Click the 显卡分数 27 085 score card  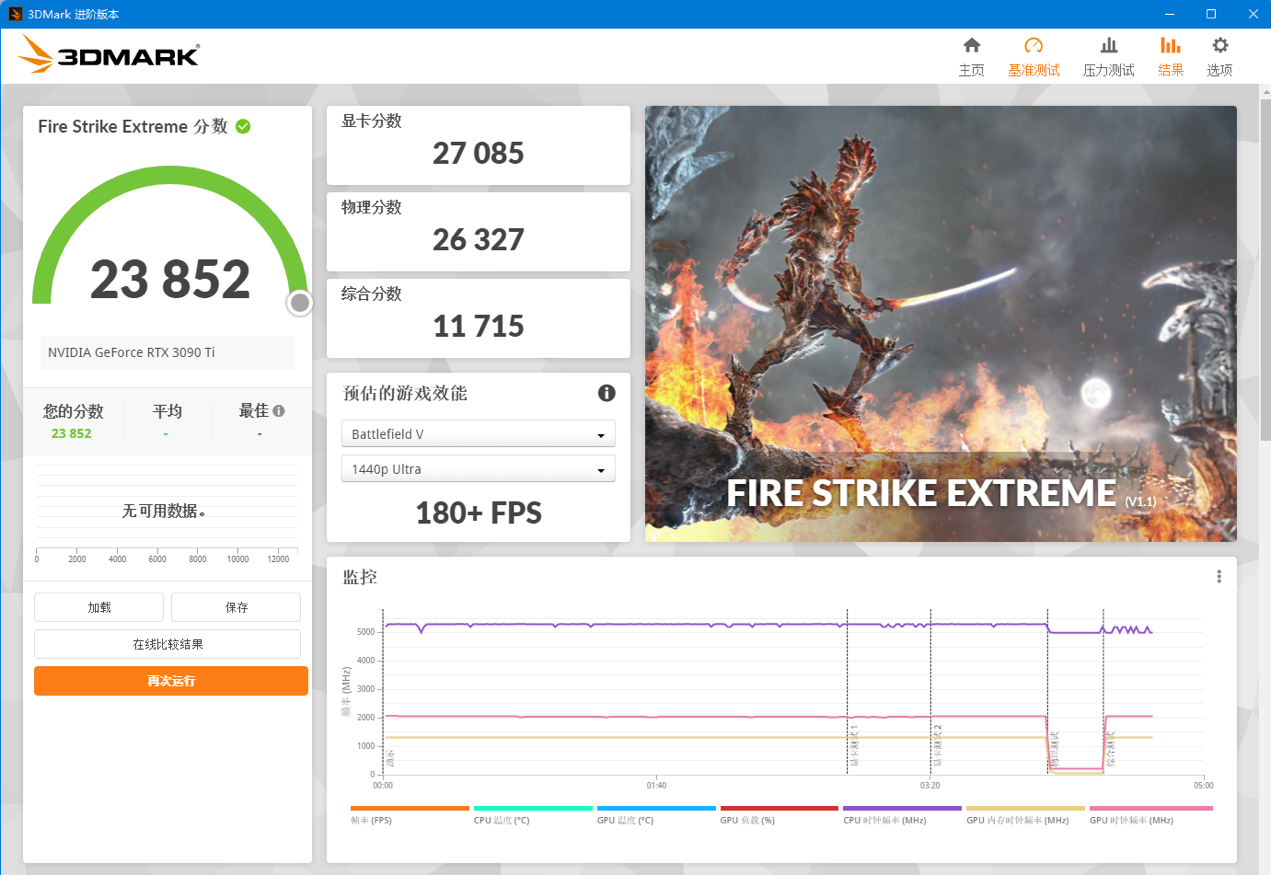click(478, 145)
